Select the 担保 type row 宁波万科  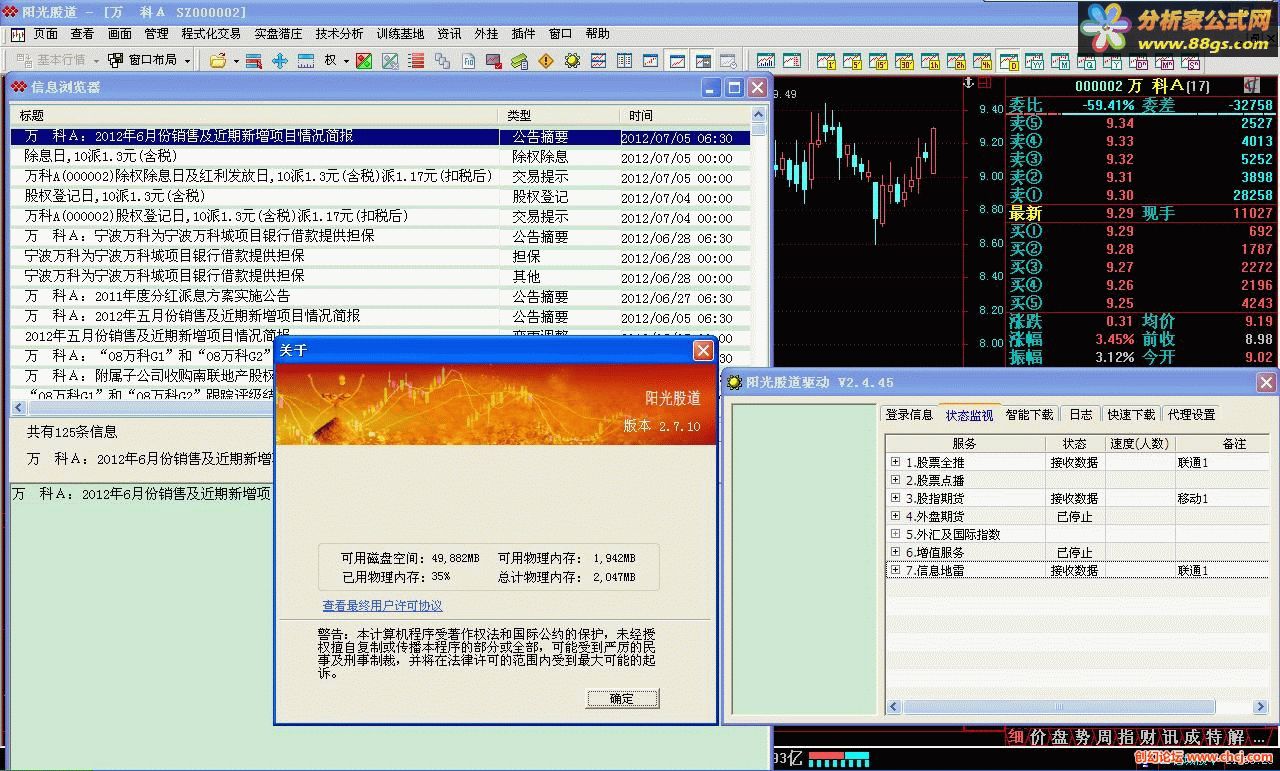tap(380, 257)
